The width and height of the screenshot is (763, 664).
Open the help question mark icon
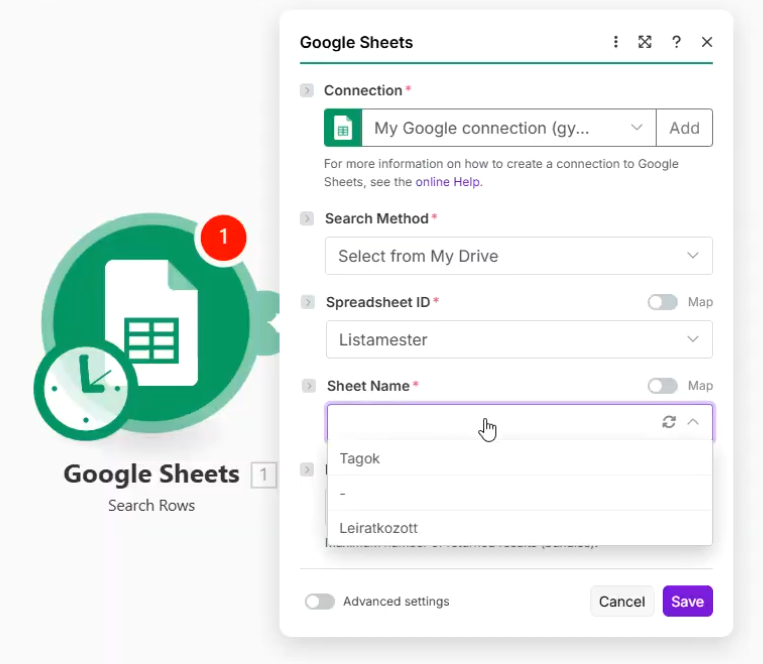tap(676, 42)
